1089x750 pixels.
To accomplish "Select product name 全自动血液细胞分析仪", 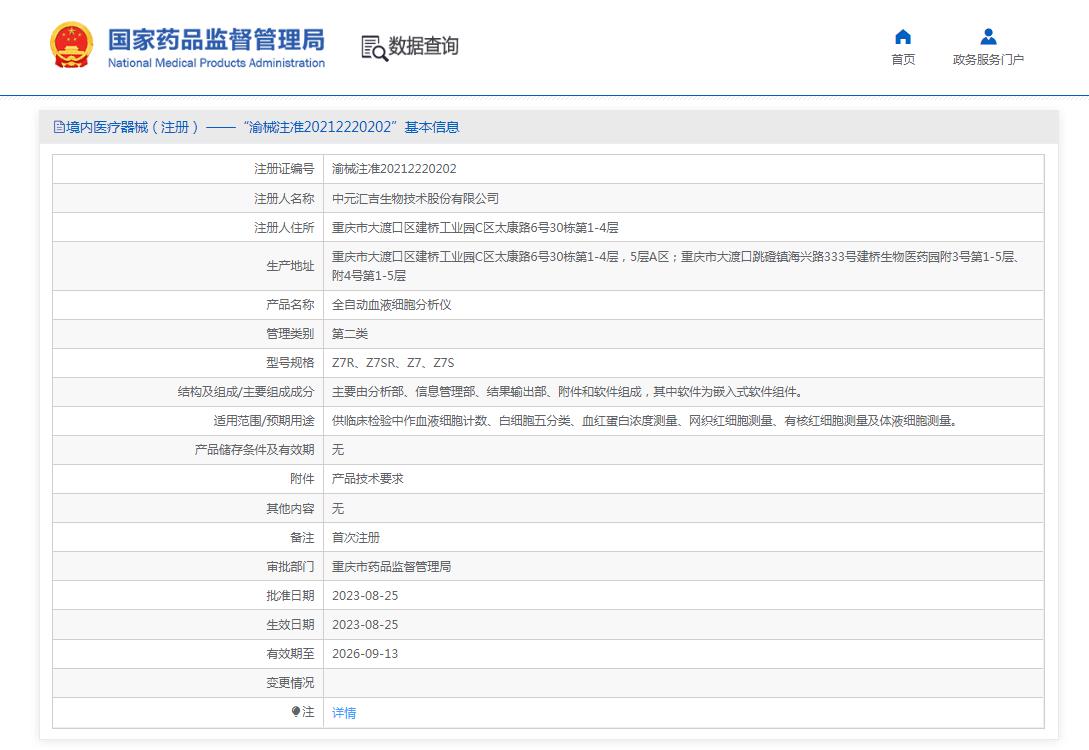I will 392,305.
